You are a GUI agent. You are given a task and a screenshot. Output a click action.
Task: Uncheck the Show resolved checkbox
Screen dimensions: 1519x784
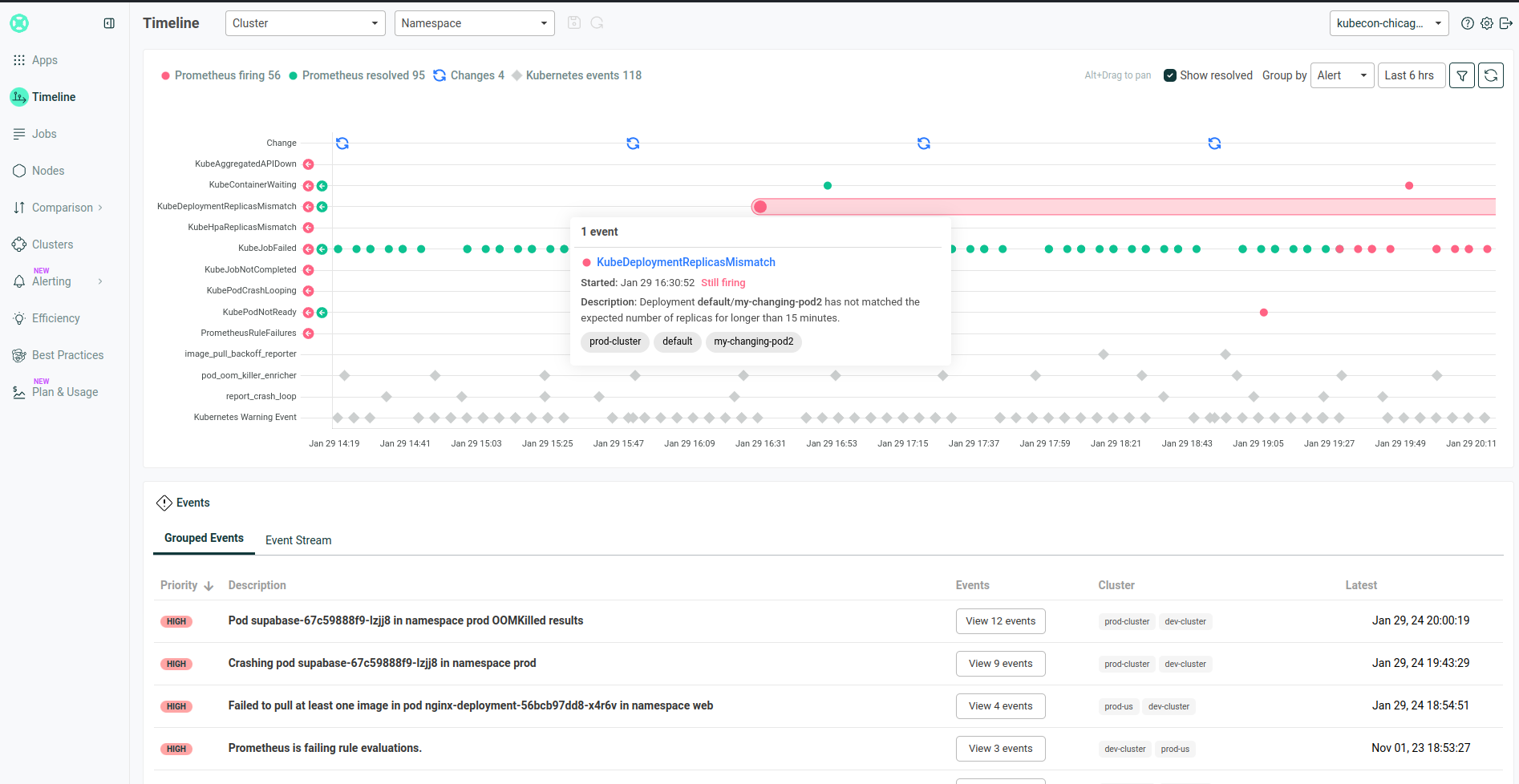[x=1170, y=75]
